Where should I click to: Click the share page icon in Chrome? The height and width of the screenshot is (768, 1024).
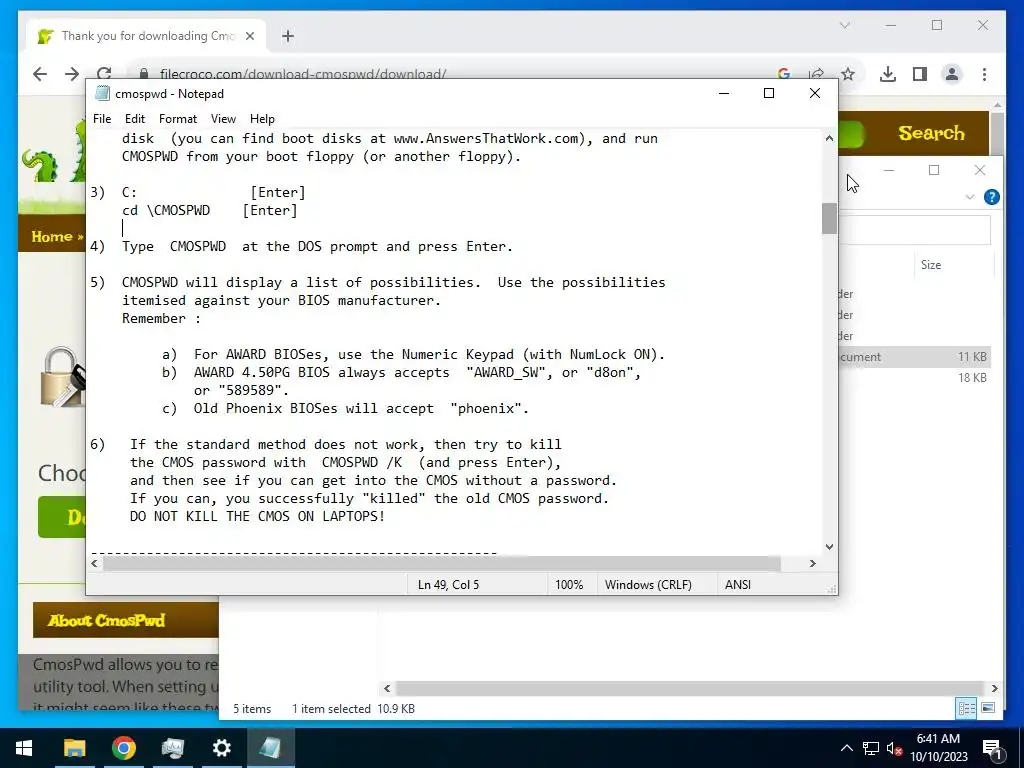click(x=816, y=74)
